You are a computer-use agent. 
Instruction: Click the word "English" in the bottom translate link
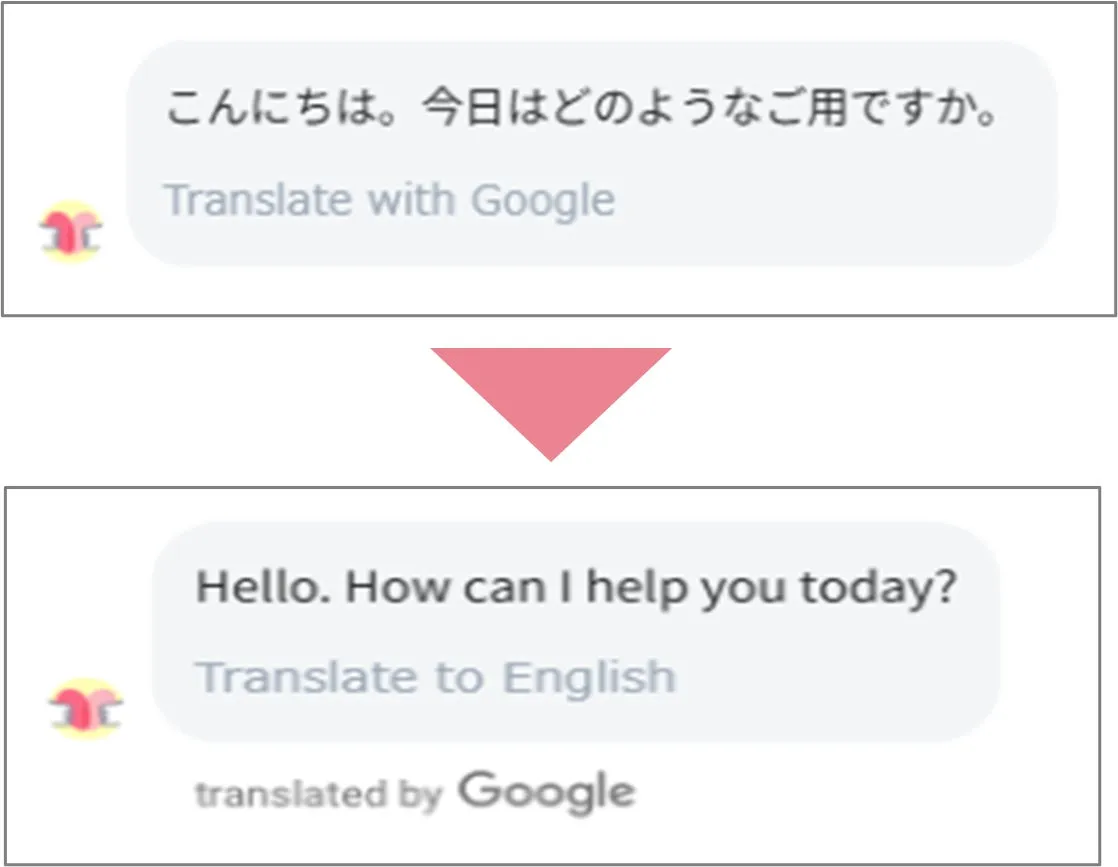click(589, 677)
